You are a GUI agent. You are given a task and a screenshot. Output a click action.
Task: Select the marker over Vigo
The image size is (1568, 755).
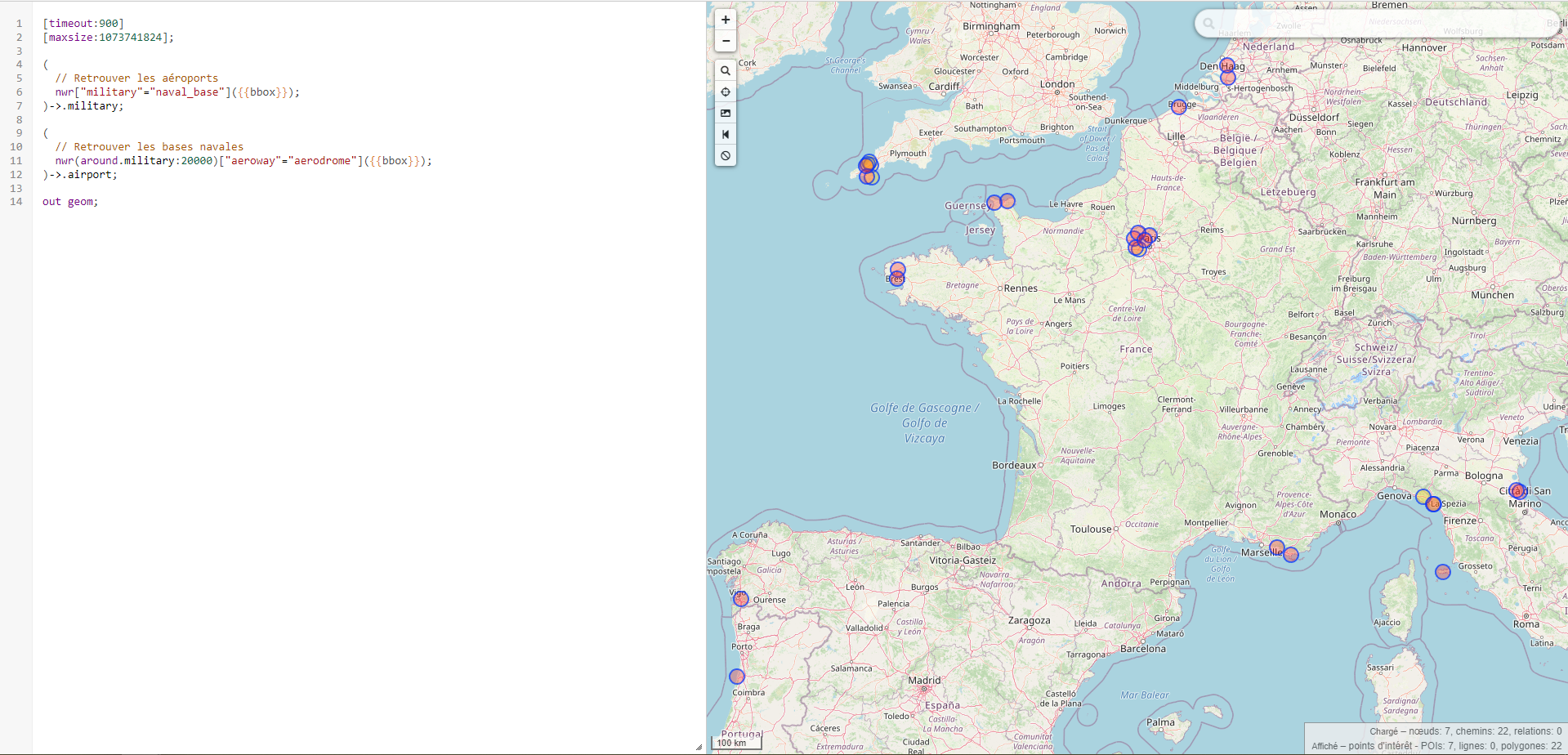coord(740,599)
